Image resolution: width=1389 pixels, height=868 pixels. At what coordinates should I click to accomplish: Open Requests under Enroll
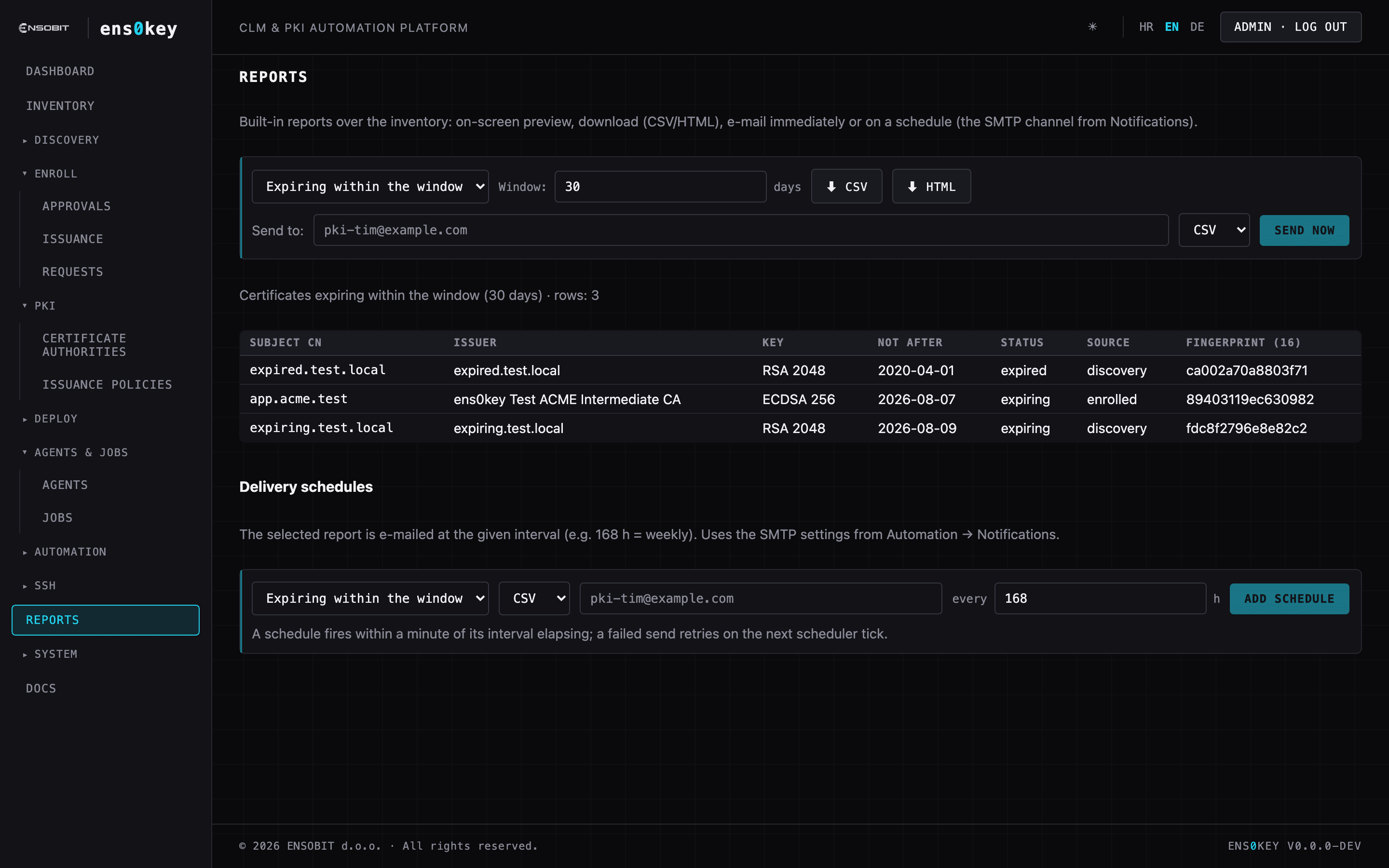point(72,272)
